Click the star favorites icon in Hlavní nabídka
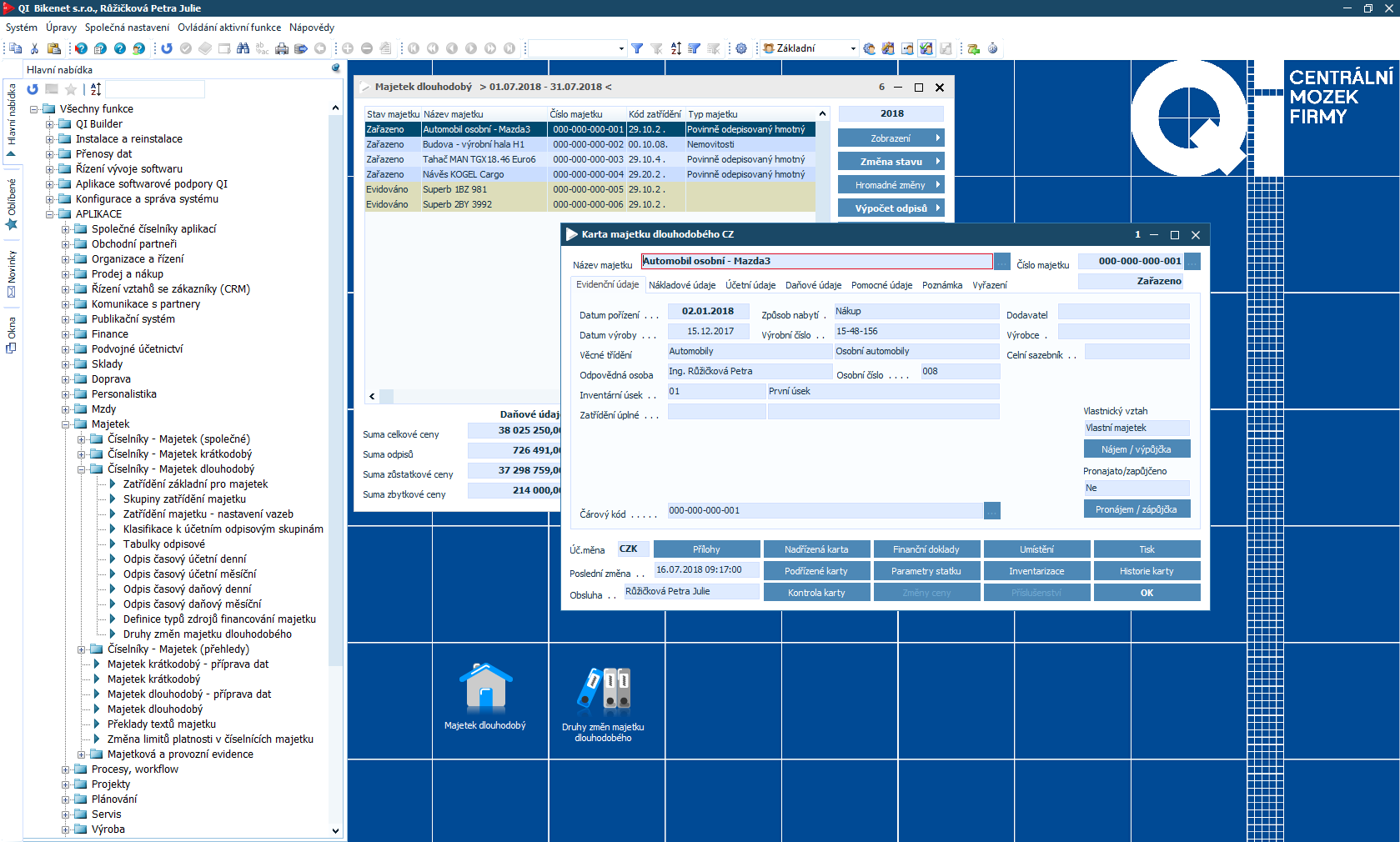Screen dimensions: 1400x842 [71, 89]
